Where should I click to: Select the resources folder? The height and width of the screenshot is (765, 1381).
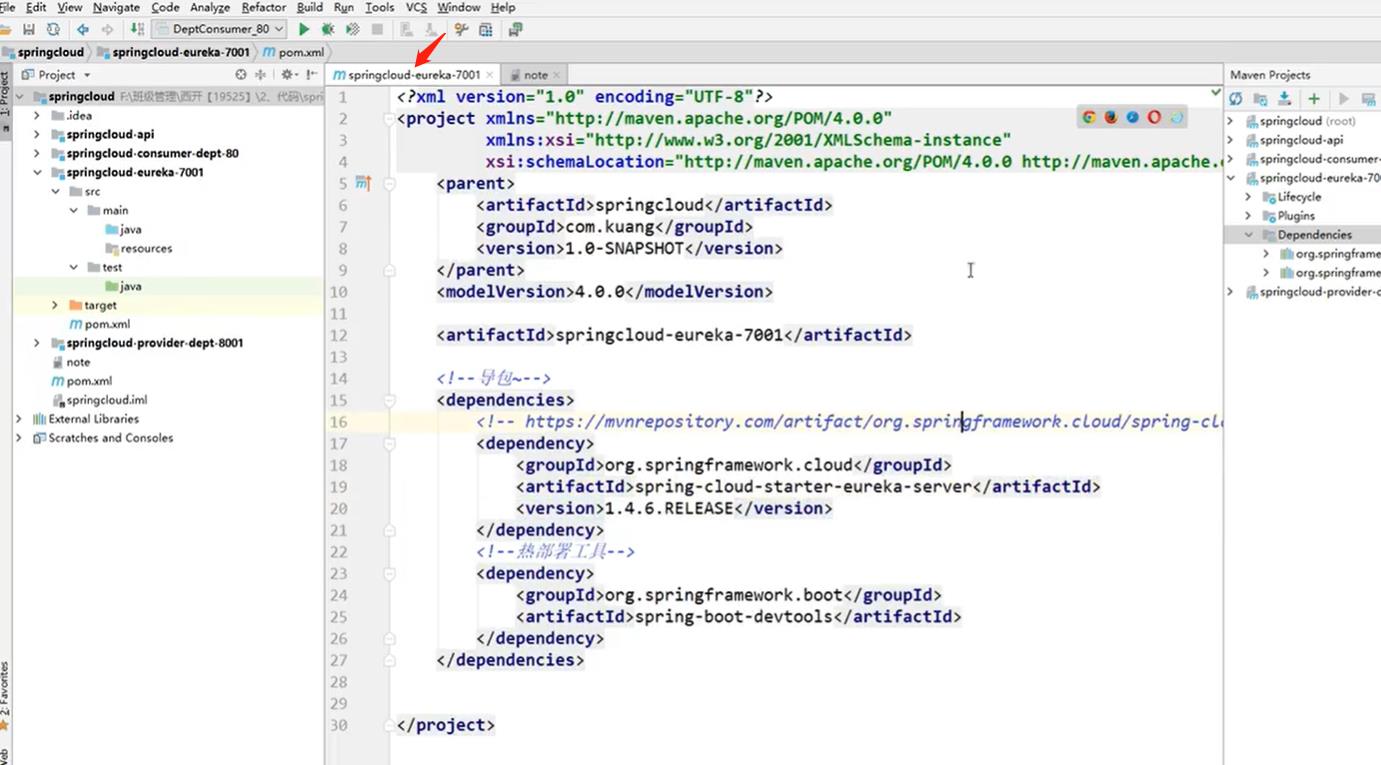138,248
